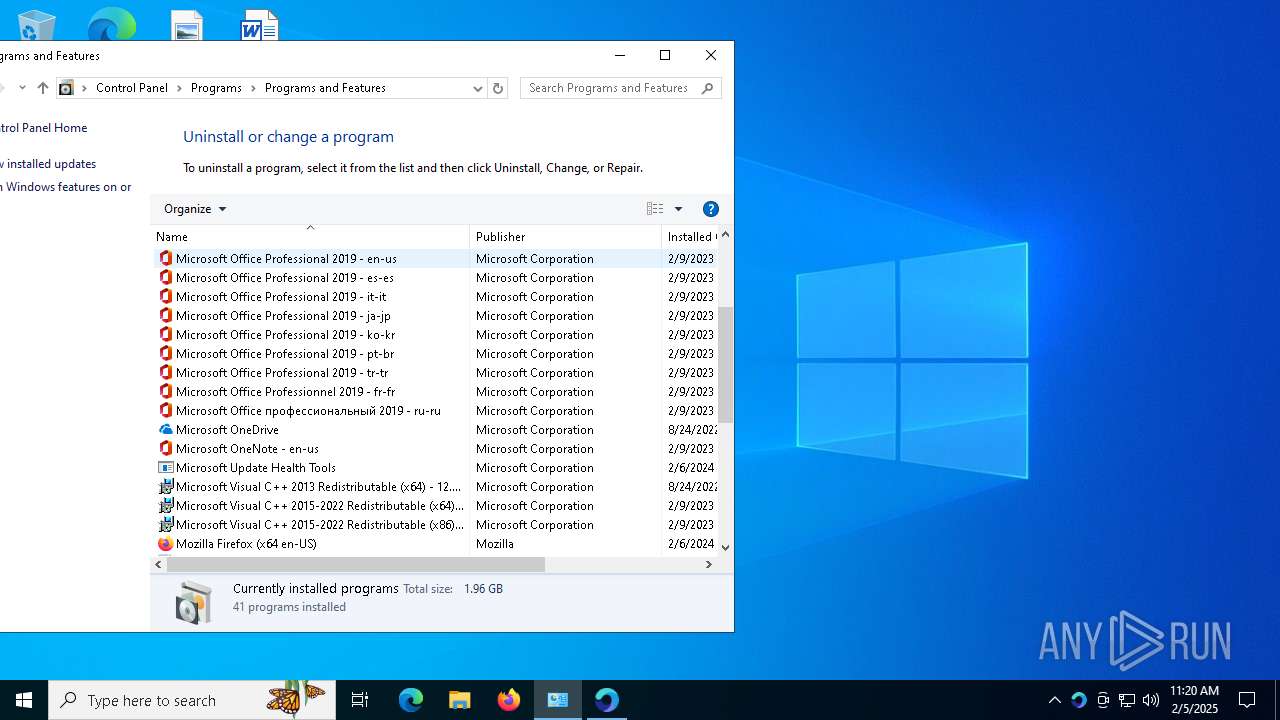Go up one level with the up arrow

coord(42,88)
